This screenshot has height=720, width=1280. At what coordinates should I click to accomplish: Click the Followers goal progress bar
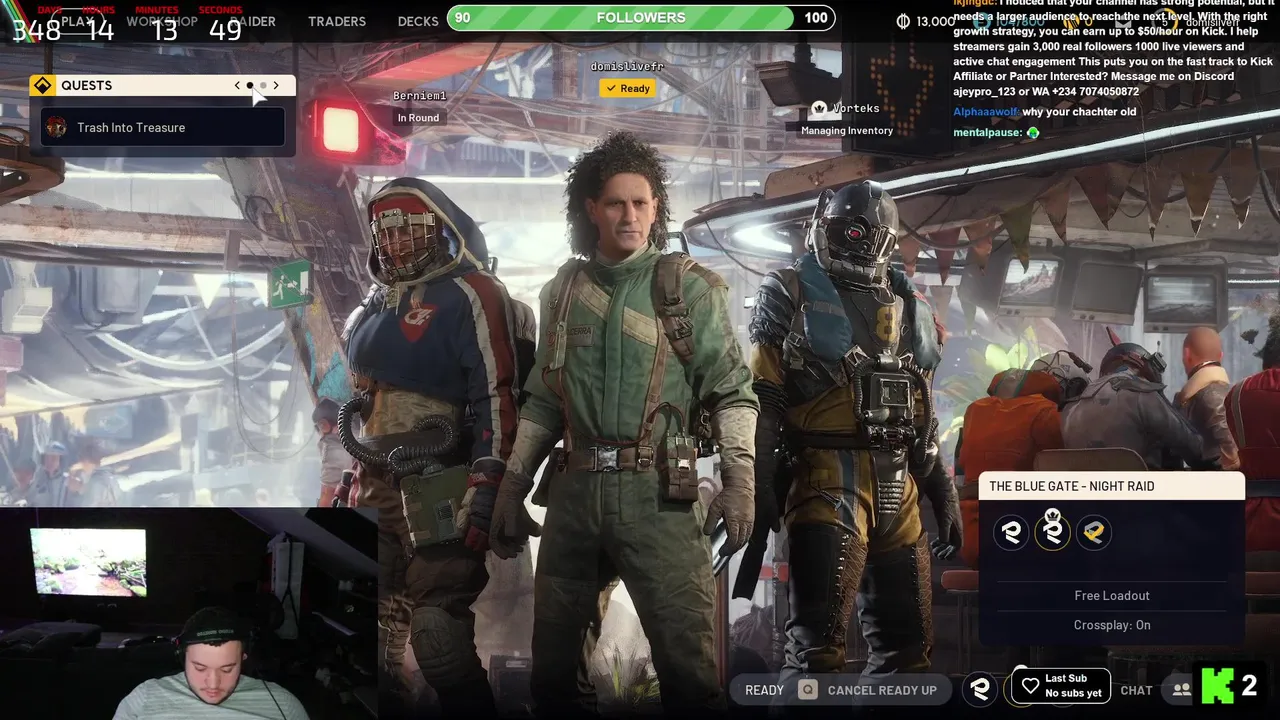click(x=641, y=17)
